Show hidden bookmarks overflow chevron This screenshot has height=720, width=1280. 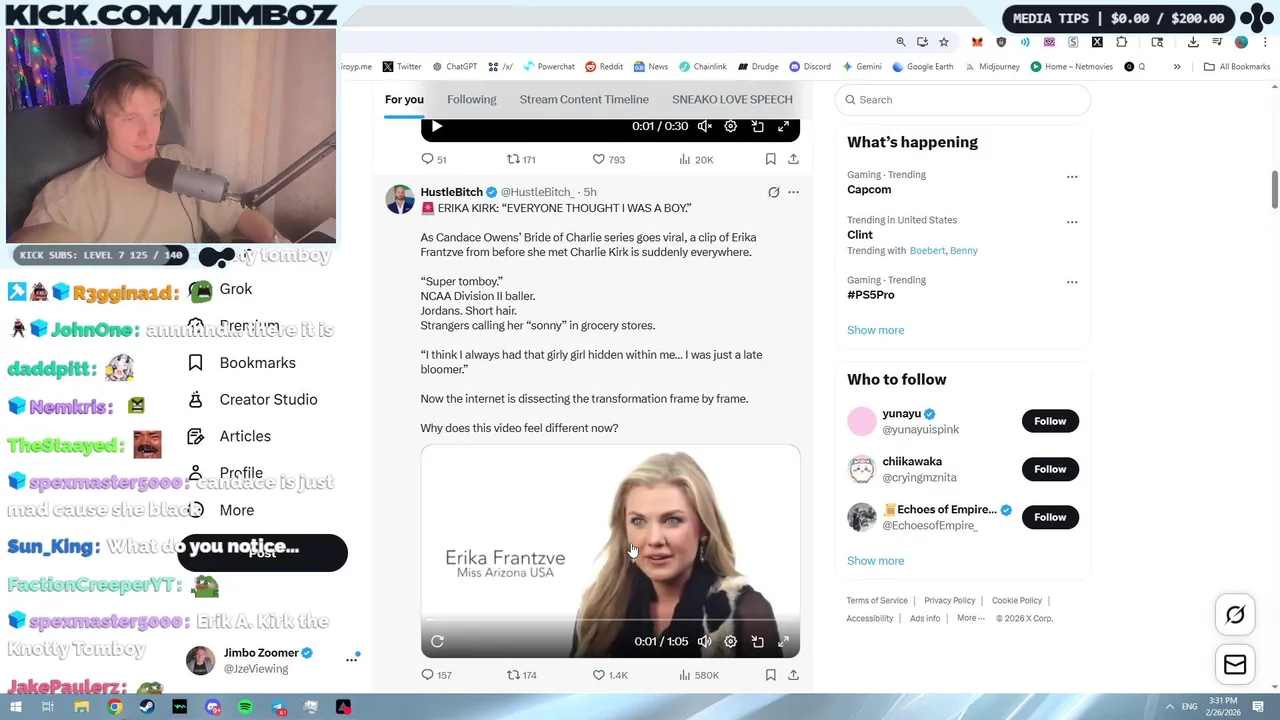click(1177, 67)
